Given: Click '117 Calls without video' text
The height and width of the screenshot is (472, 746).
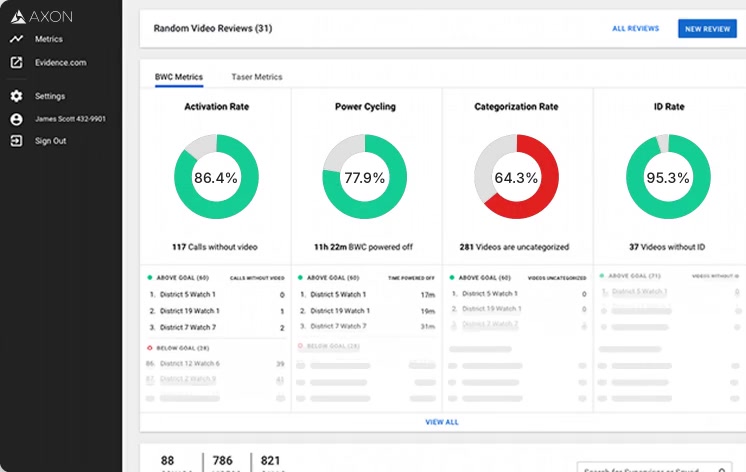Looking at the screenshot, I should 215,247.
